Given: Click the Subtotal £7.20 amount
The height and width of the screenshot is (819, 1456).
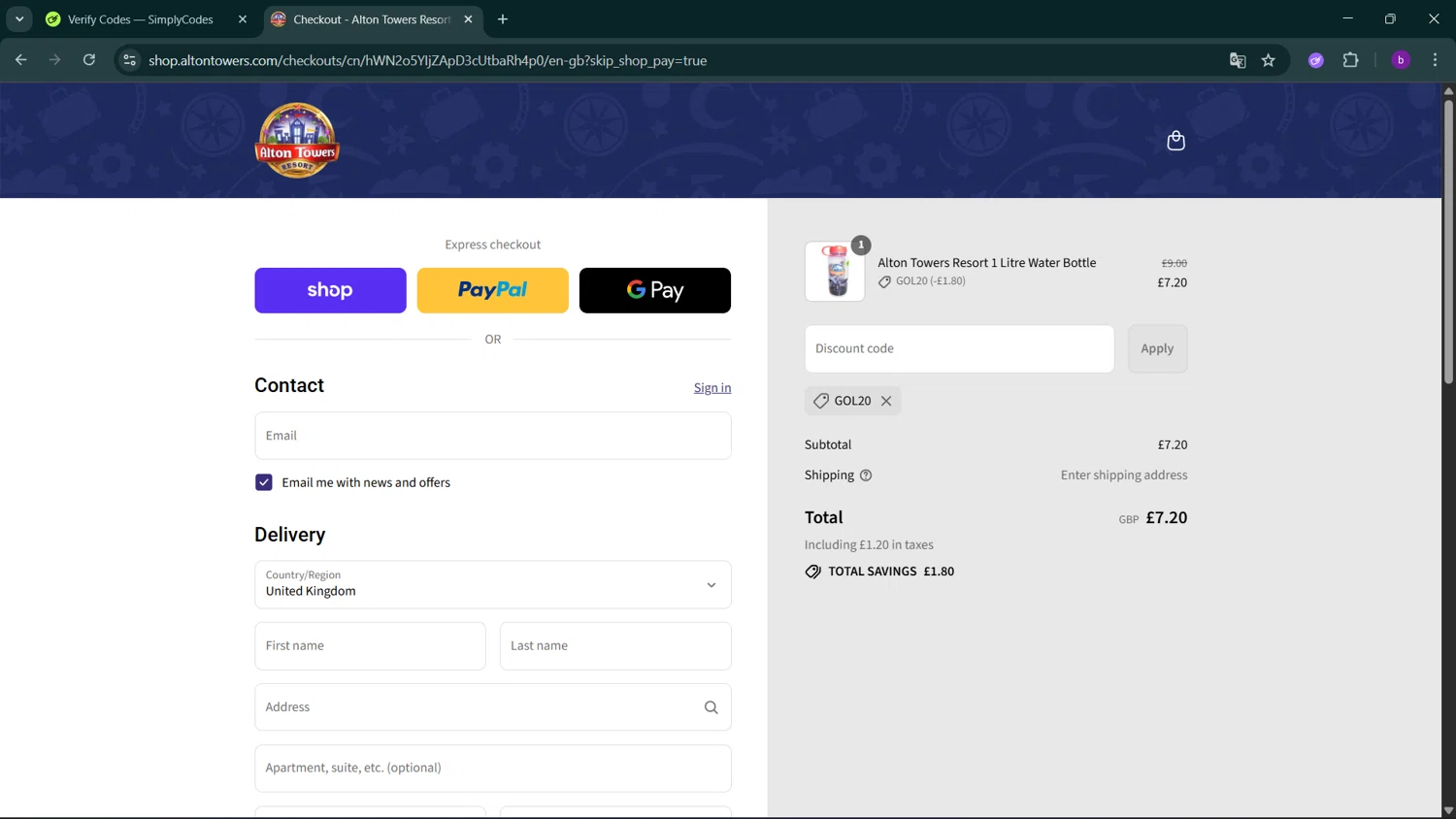Looking at the screenshot, I should coord(1172,444).
